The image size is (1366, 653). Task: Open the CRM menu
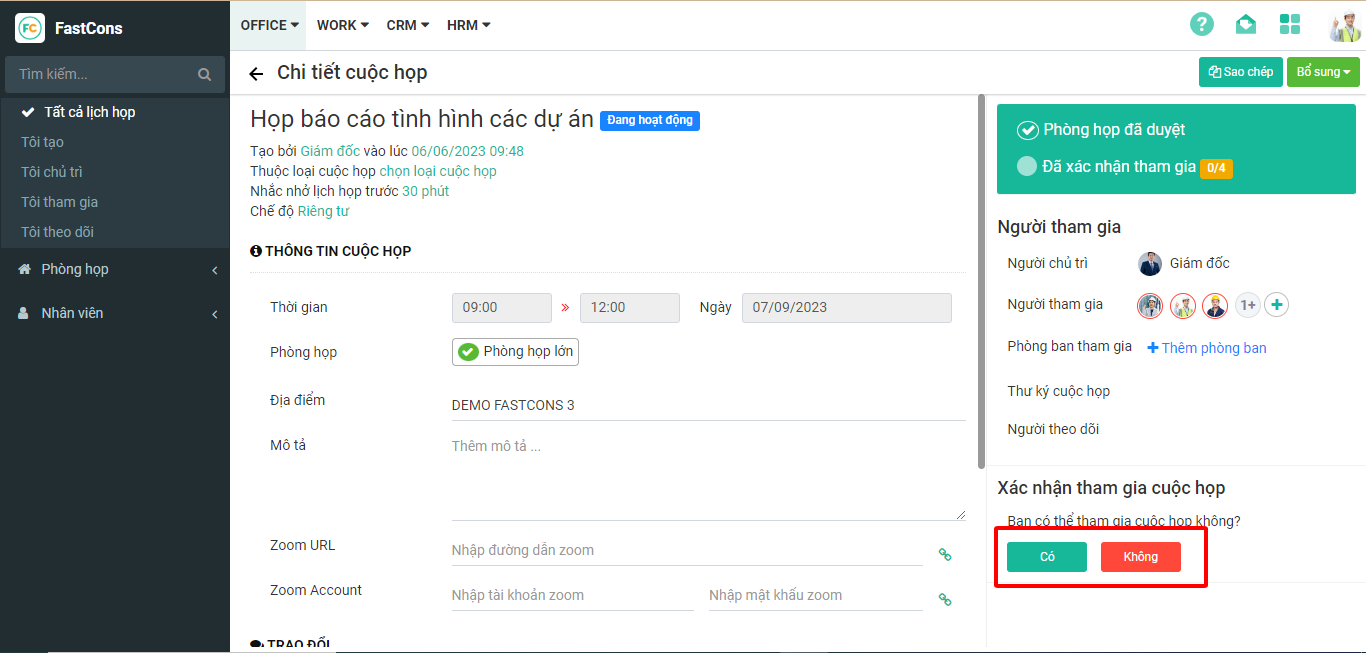[407, 25]
